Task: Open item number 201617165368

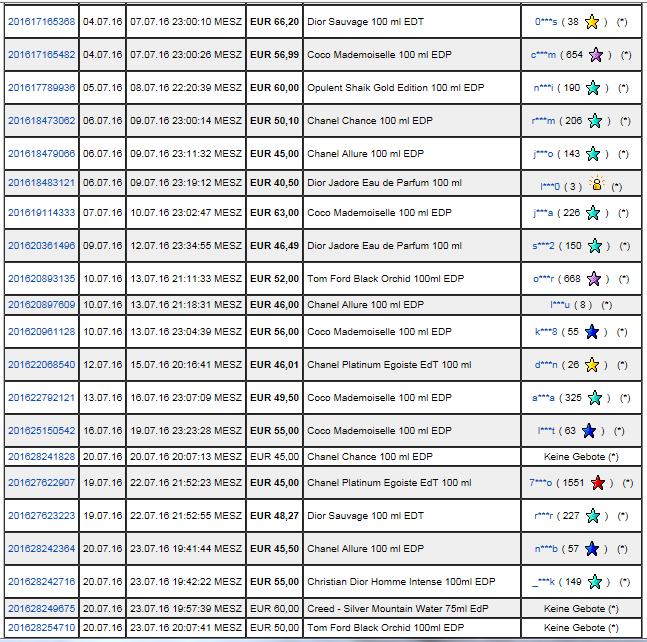Action: 42,21
